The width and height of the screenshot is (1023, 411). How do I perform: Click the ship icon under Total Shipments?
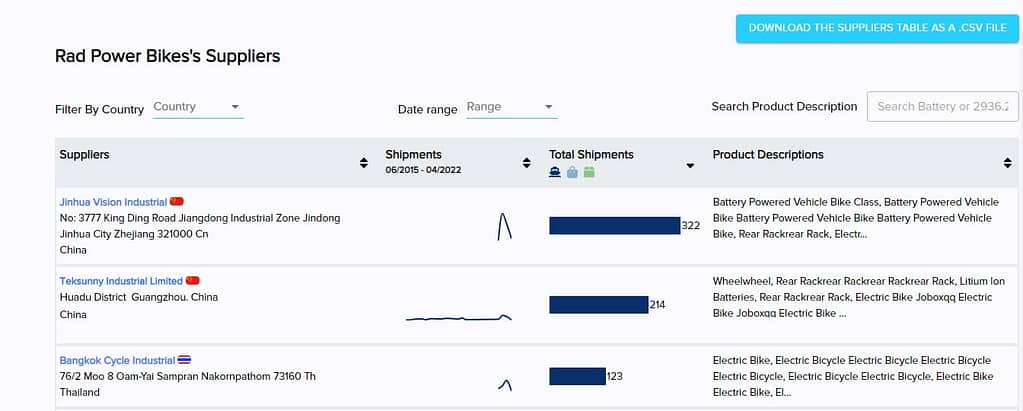coord(555,172)
